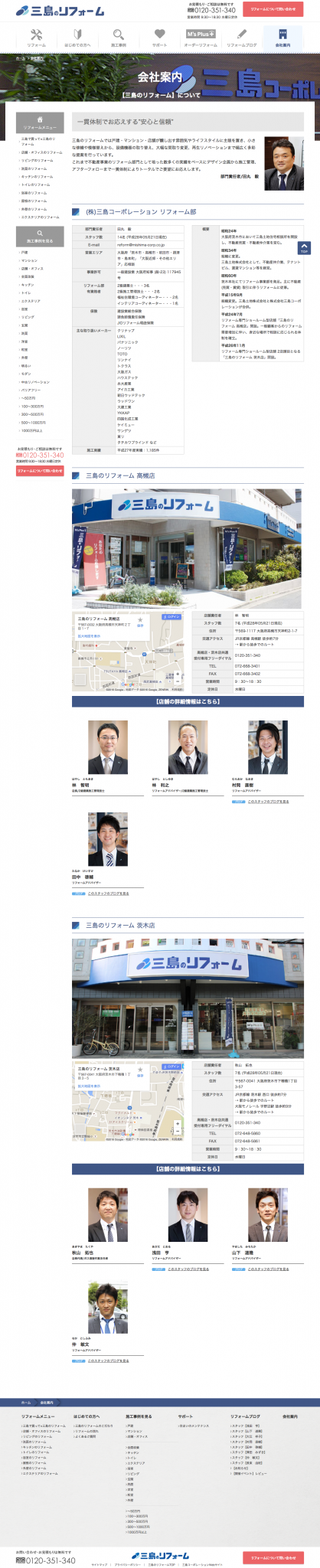The width and height of the screenshot is (320, 1568).
Task: Click the footer red リフォームについて問い合わせ button
Action: coord(273,1557)
